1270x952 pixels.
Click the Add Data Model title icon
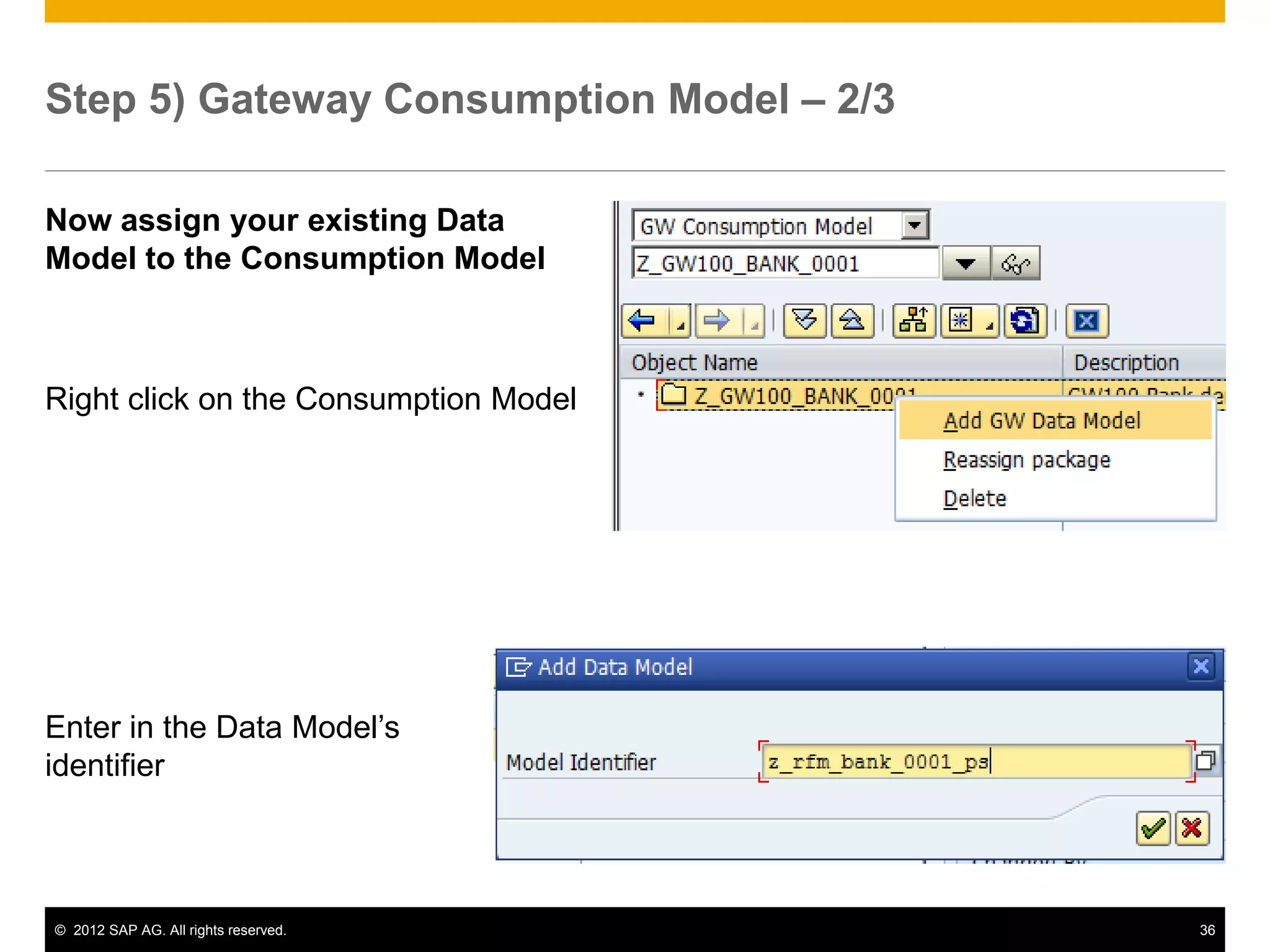point(518,667)
